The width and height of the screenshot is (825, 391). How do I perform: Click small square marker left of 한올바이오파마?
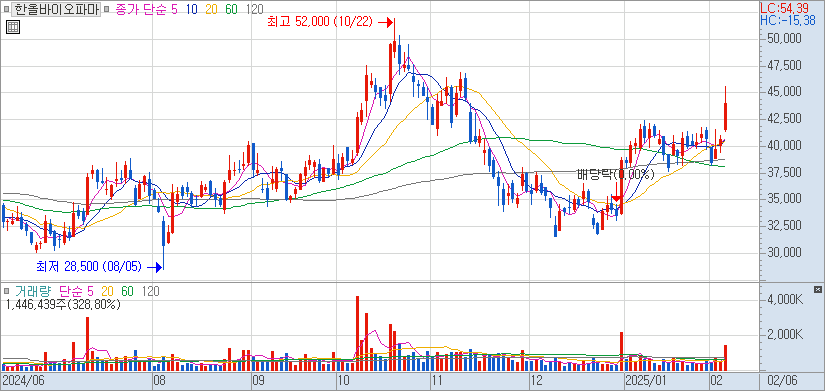pyautogui.click(x=5, y=9)
